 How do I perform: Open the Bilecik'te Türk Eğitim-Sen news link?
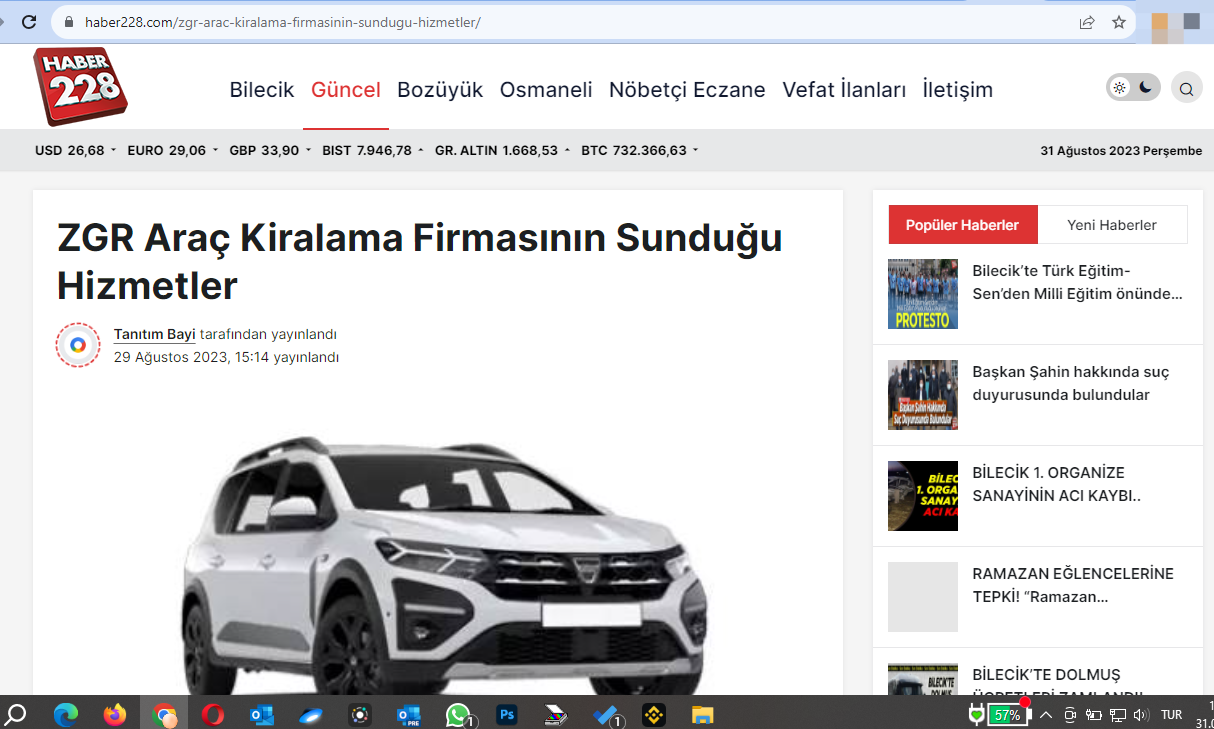tap(1077, 282)
